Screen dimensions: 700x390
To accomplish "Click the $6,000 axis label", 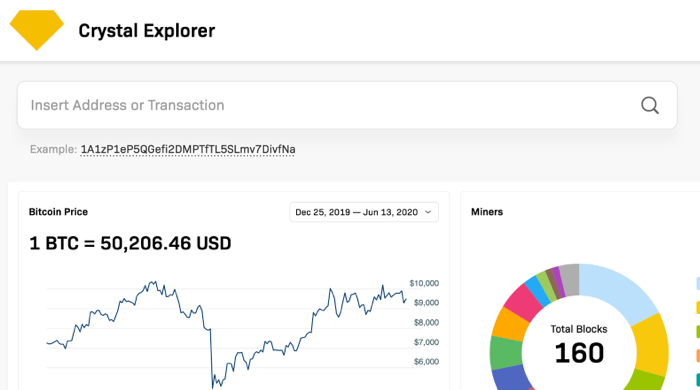I will (426, 362).
